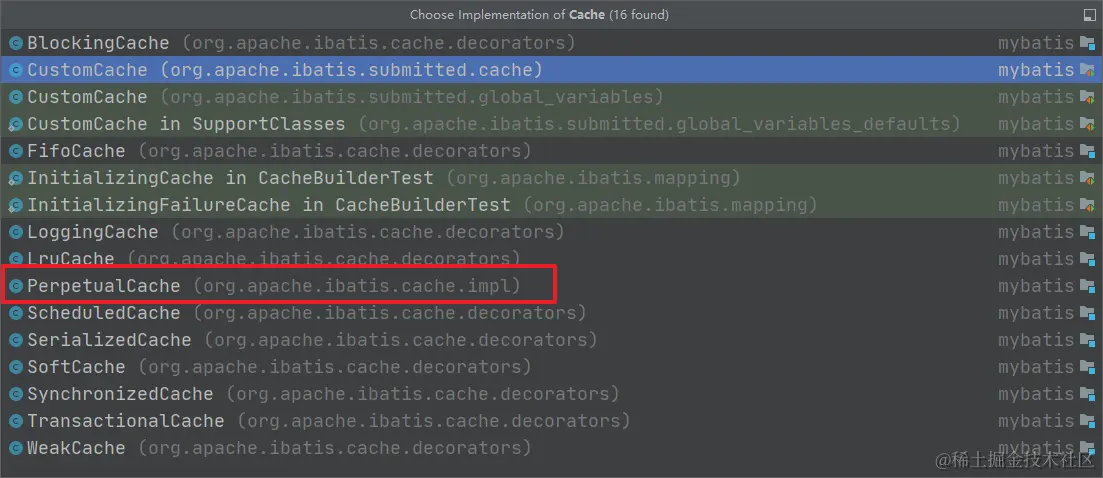Click the class icon beside FifoCache
The image size is (1103, 478).
point(15,151)
